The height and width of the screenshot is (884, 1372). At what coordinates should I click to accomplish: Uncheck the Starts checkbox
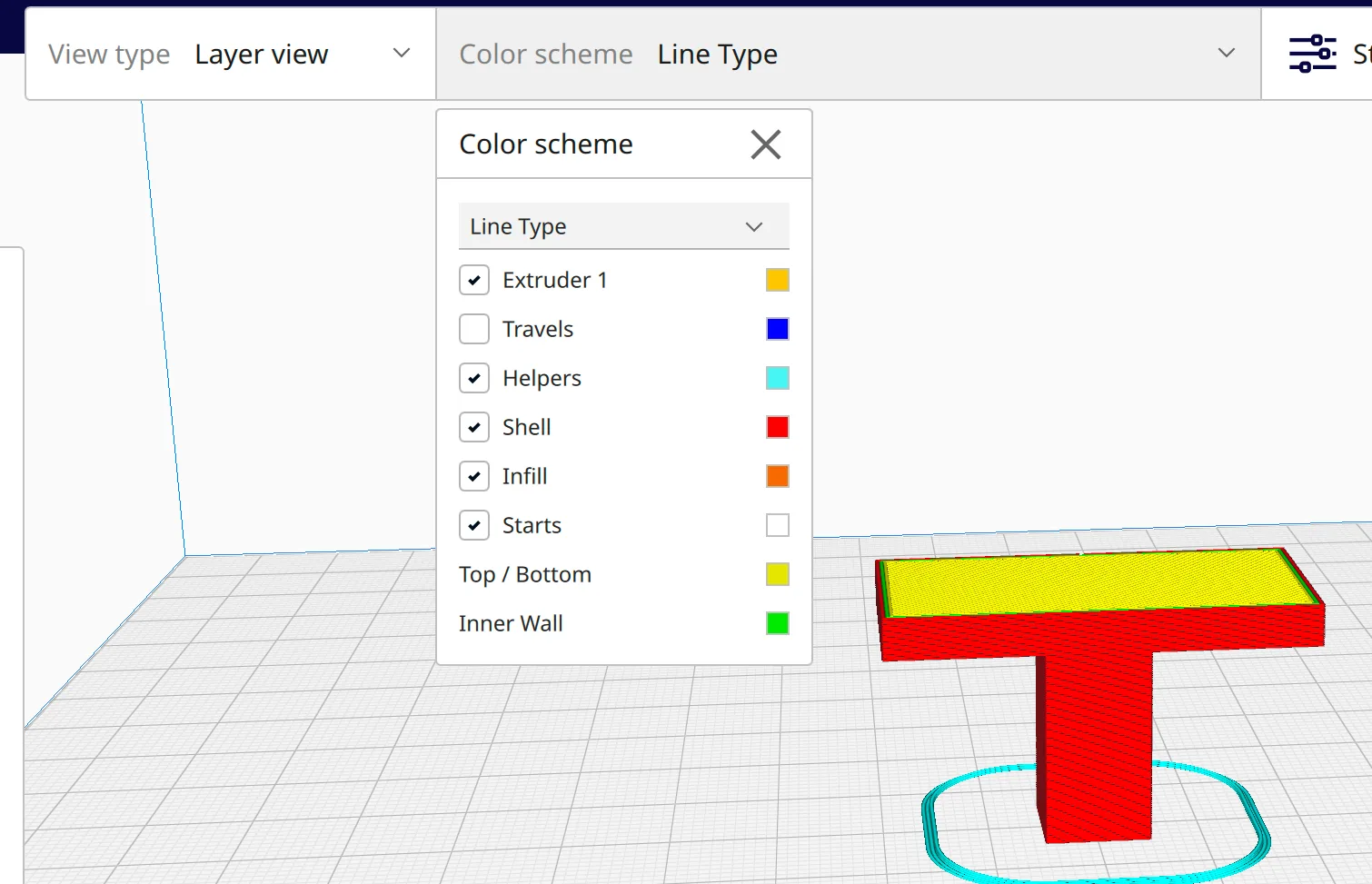pos(474,525)
